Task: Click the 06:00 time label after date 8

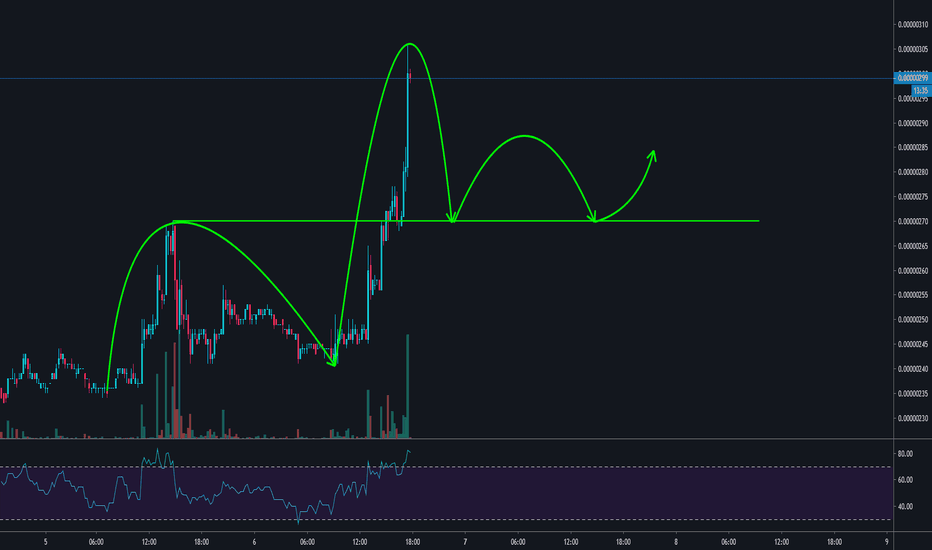Action: tap(729, 542)
